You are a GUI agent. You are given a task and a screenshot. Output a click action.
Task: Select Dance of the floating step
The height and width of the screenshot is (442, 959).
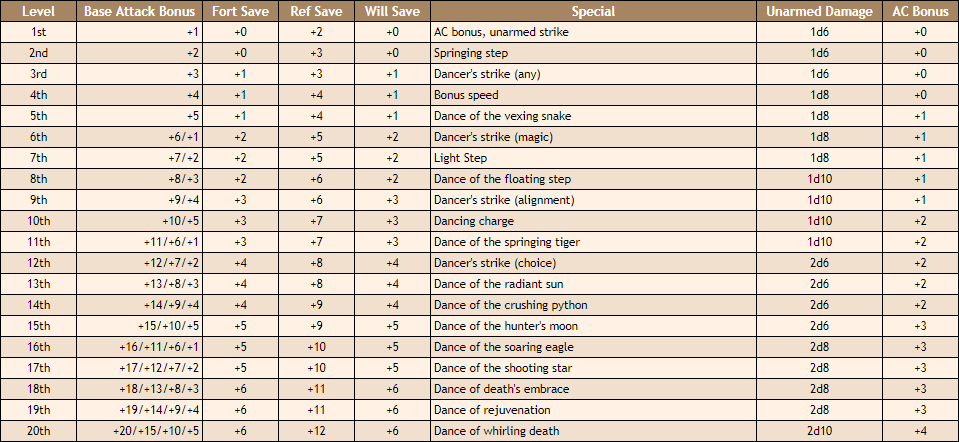(x=503, y=179)
